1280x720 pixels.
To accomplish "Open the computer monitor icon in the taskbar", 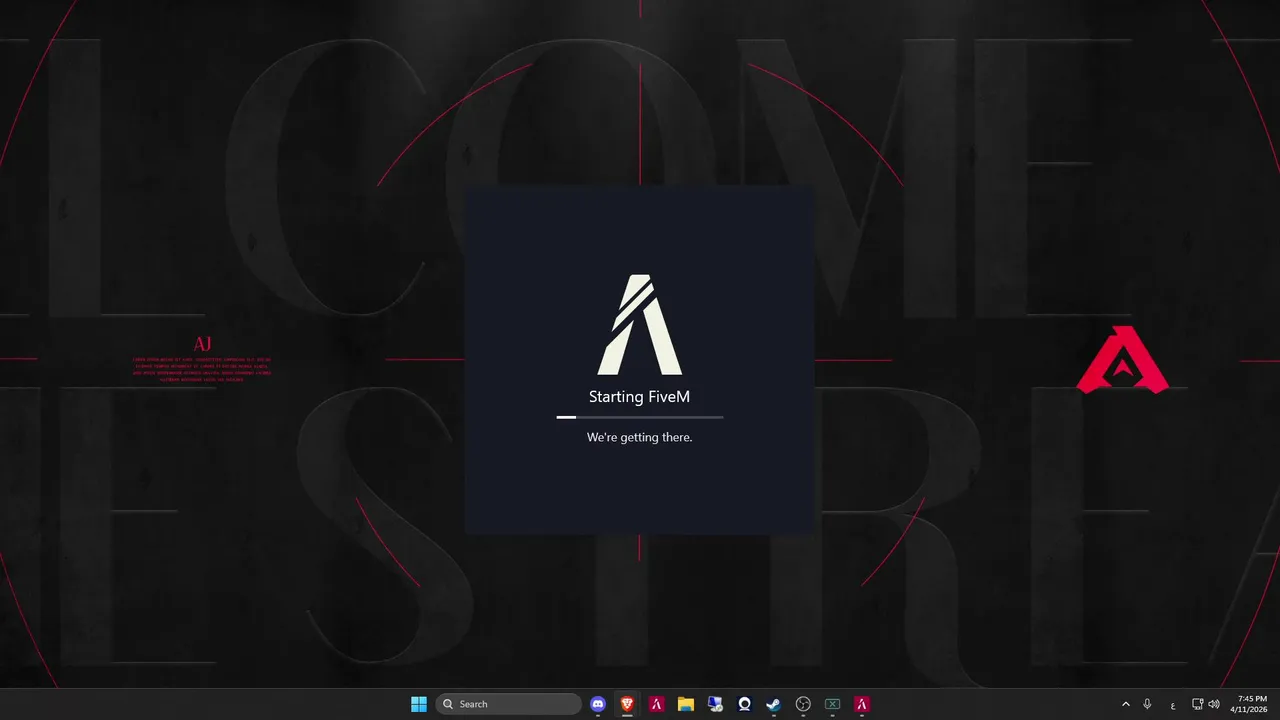I will pyautogui.click(x=715, y=704).
